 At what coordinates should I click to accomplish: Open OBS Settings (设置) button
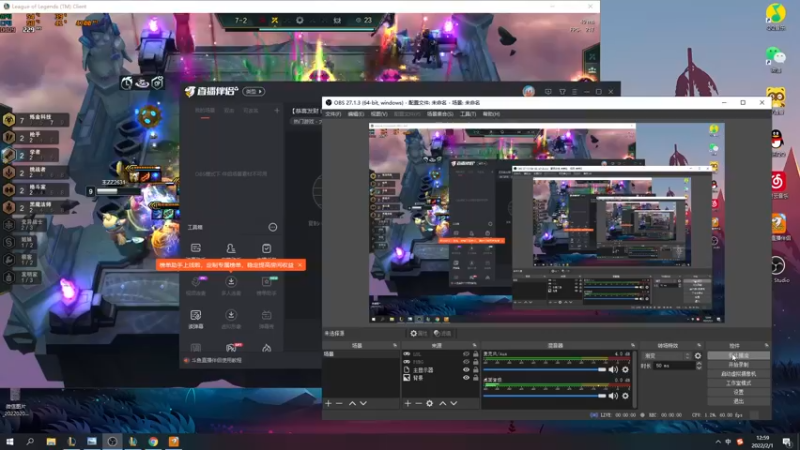point(738,392)
